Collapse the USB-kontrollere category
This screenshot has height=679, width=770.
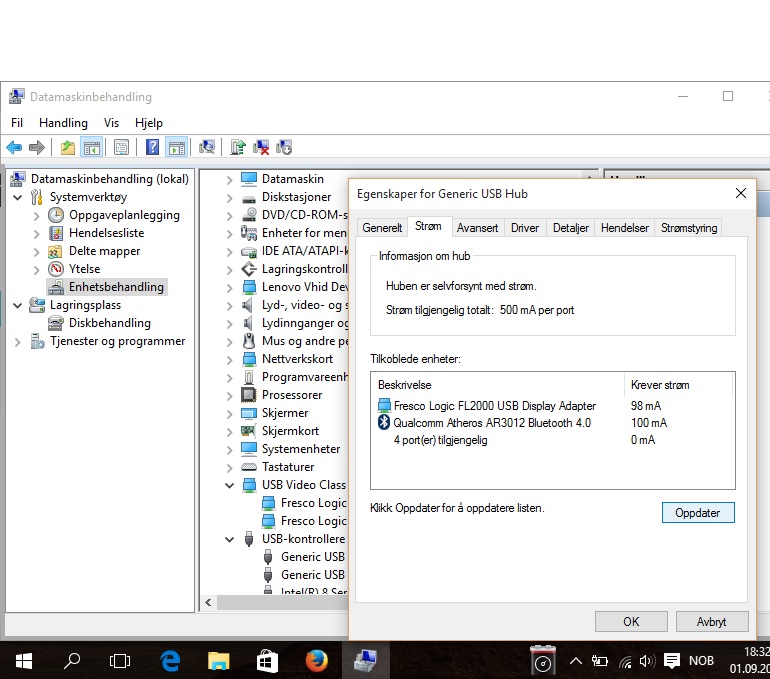pyautogui.click(x=229, y=540)
